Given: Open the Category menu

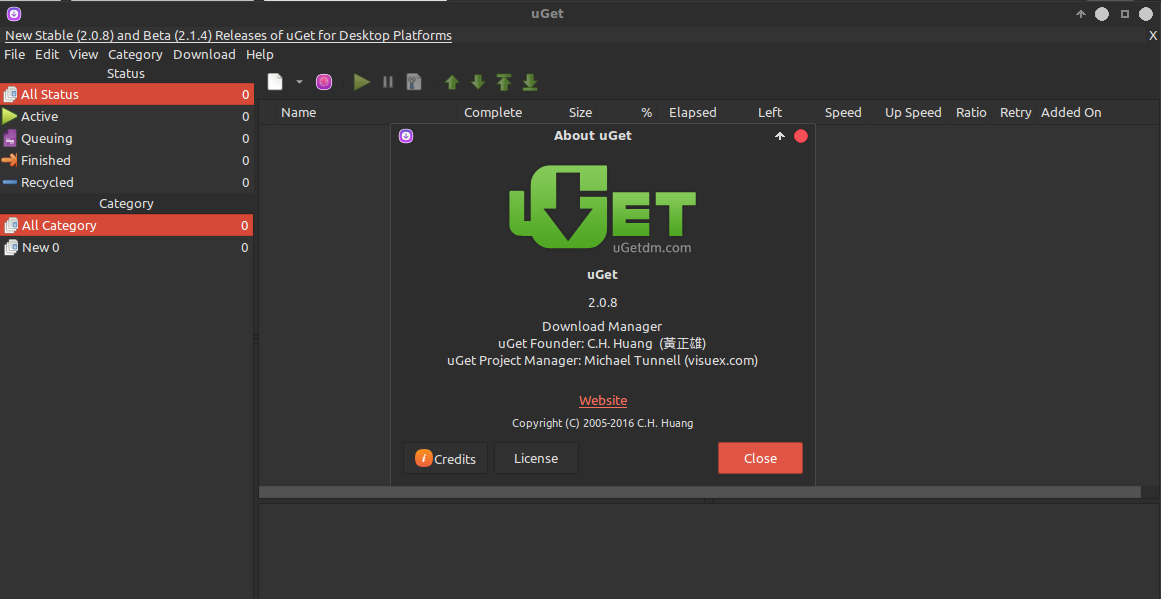Looking at the screenshot, I should click(135, 54).
